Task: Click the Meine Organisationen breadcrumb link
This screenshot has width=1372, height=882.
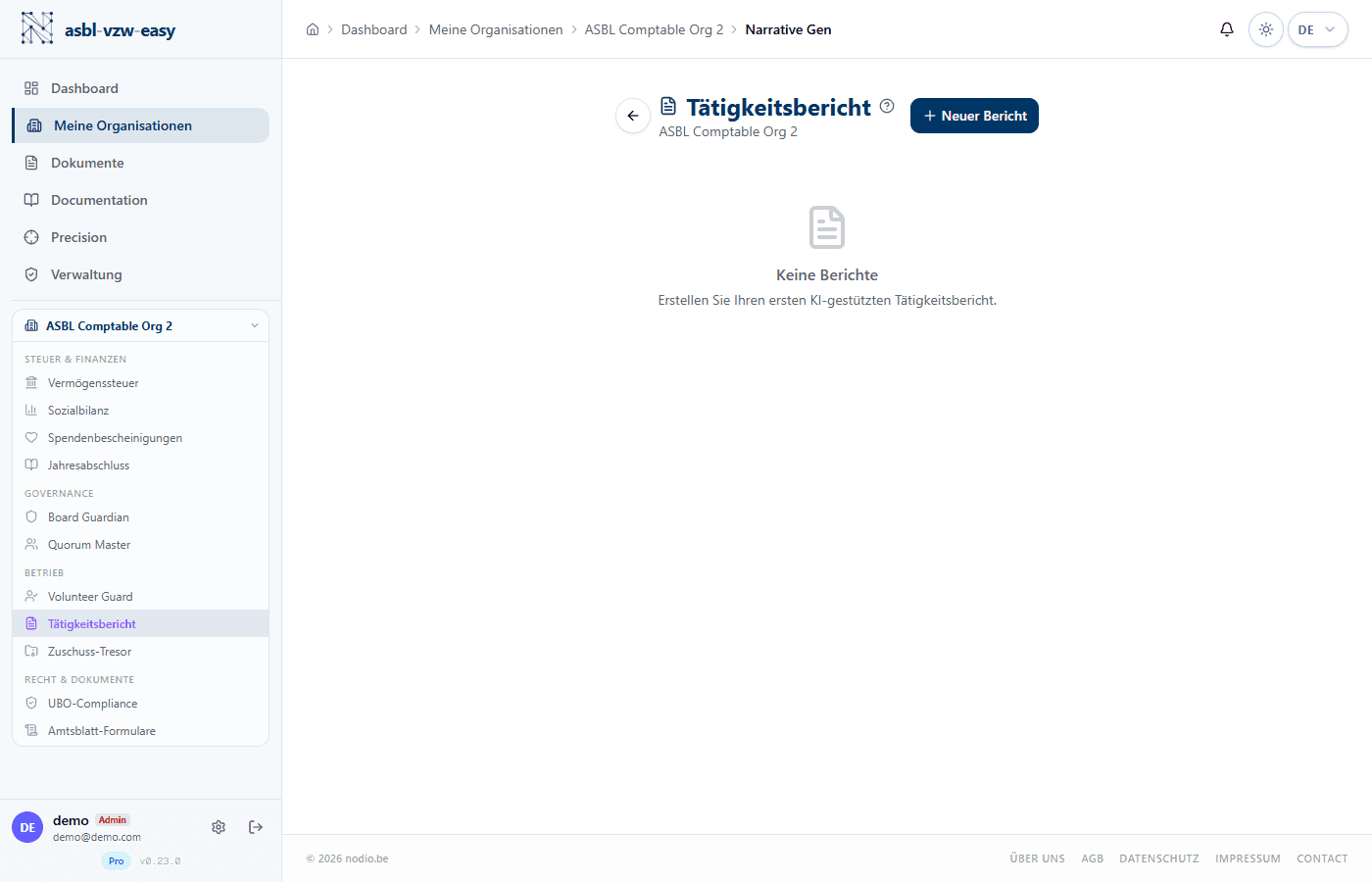Action: click(496, 29)
